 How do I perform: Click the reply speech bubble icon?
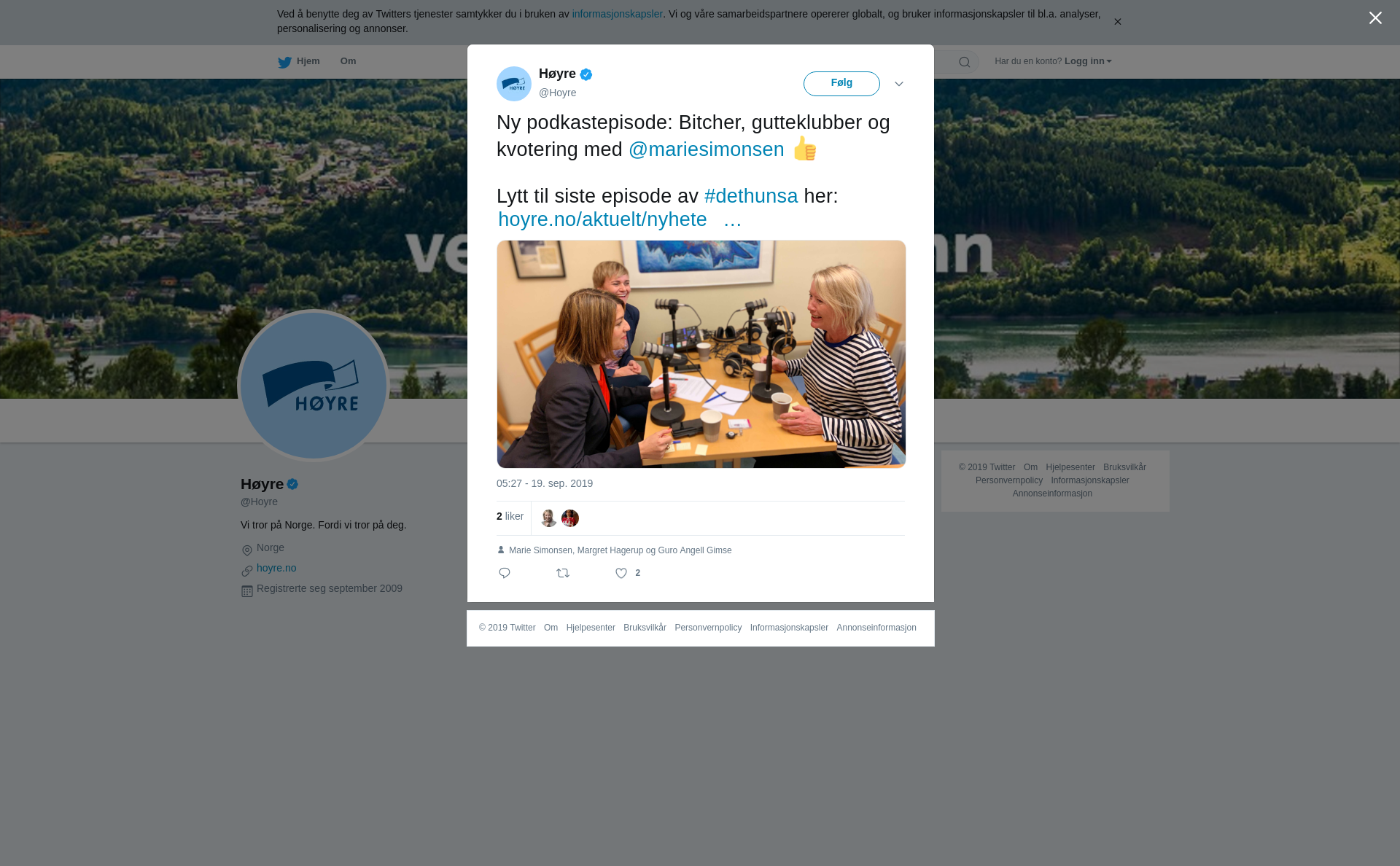click(x=505, y=574)
